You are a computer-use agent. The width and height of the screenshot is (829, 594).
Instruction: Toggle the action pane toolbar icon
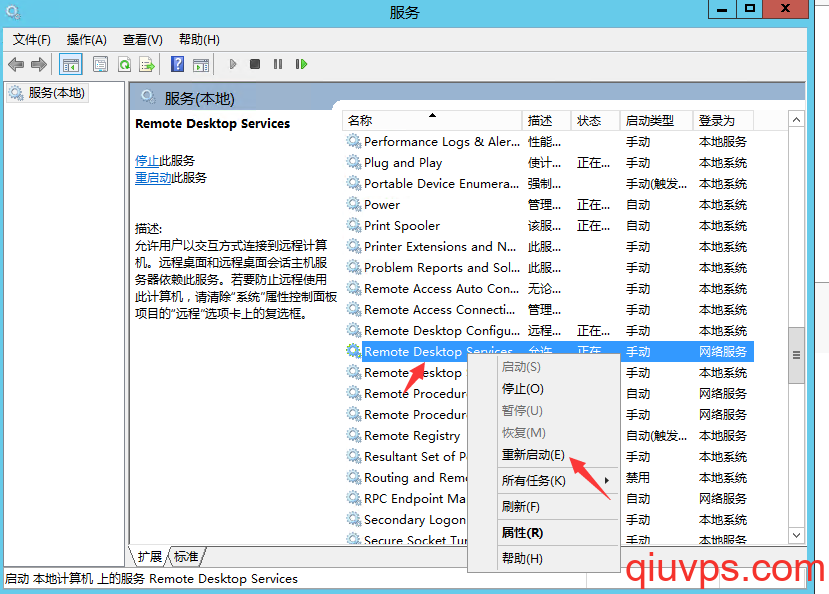point(201,64)
